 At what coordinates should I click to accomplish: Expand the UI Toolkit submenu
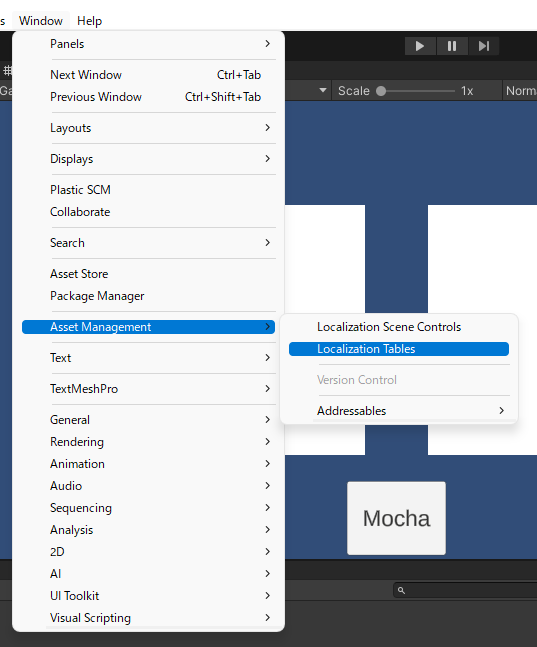[x=149, y=596]
